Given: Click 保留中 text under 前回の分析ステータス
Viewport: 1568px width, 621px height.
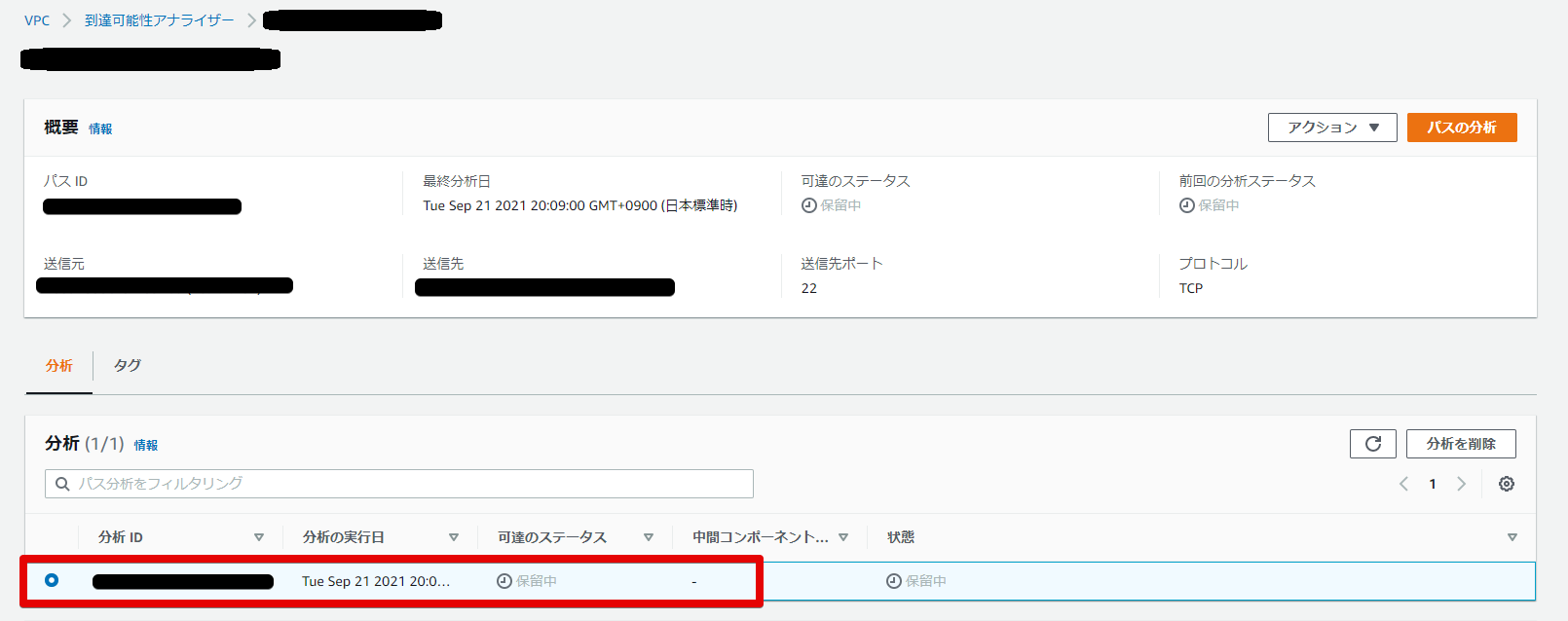Looking at the screenshot, I should tap(1219, 205).
